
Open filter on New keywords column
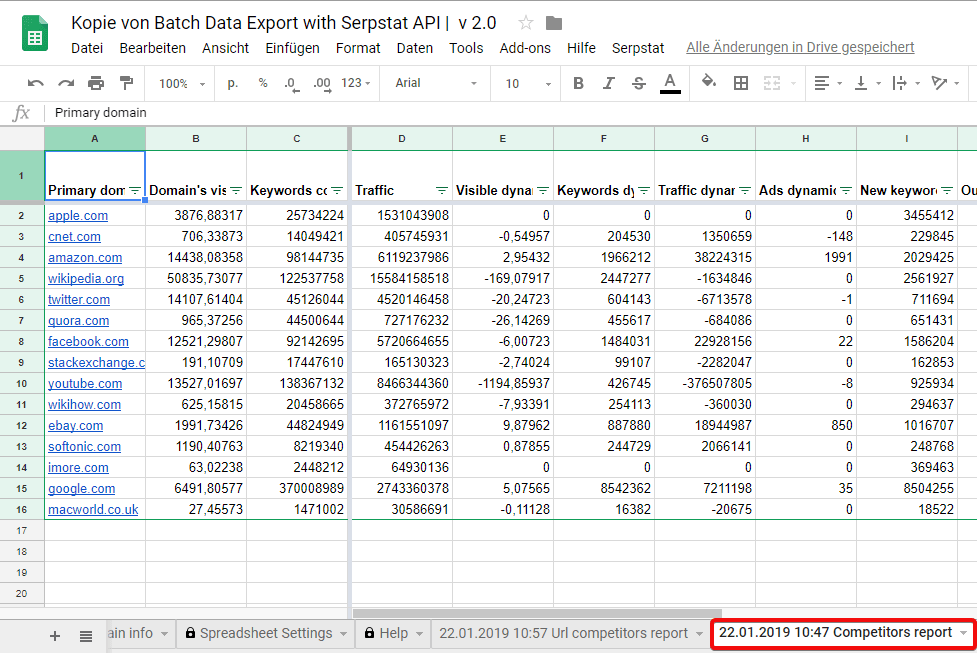pyautogui.click(x=946, y=191)
